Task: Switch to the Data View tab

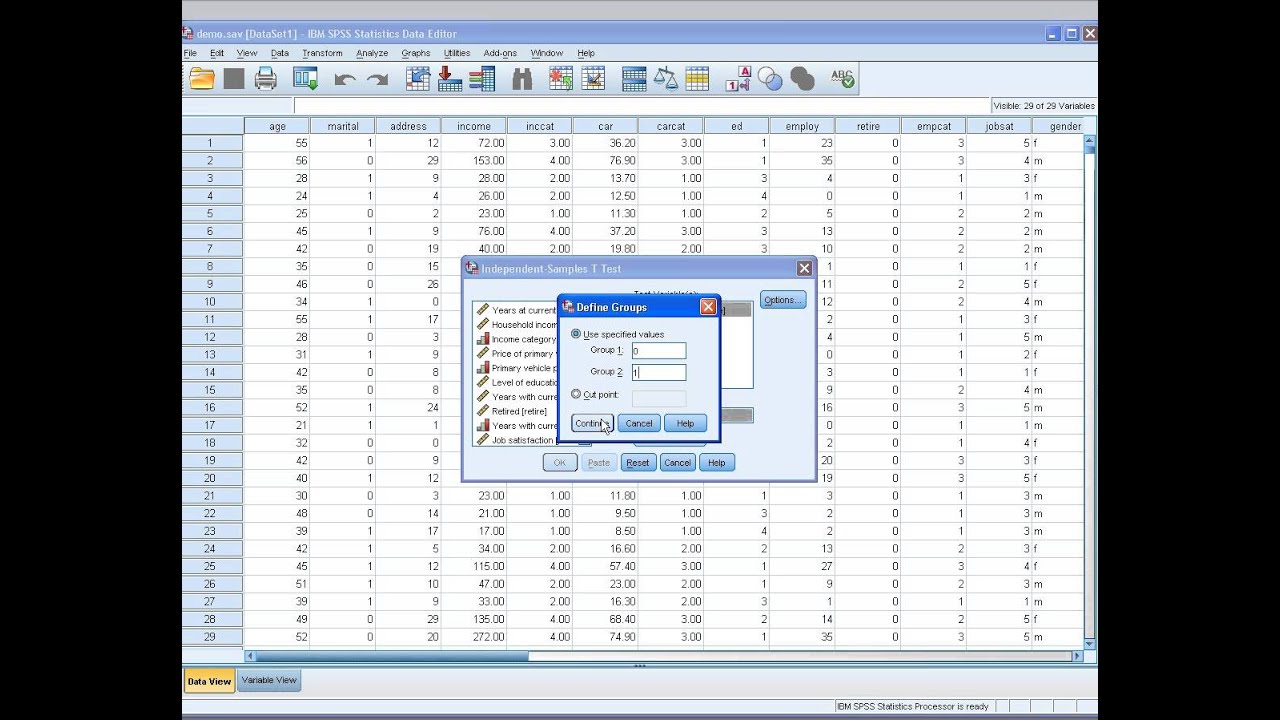Action: click(x=209, y=681)
